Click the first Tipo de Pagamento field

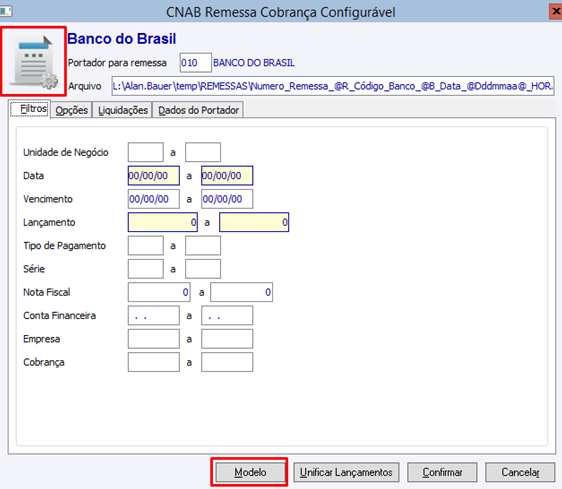146,246
